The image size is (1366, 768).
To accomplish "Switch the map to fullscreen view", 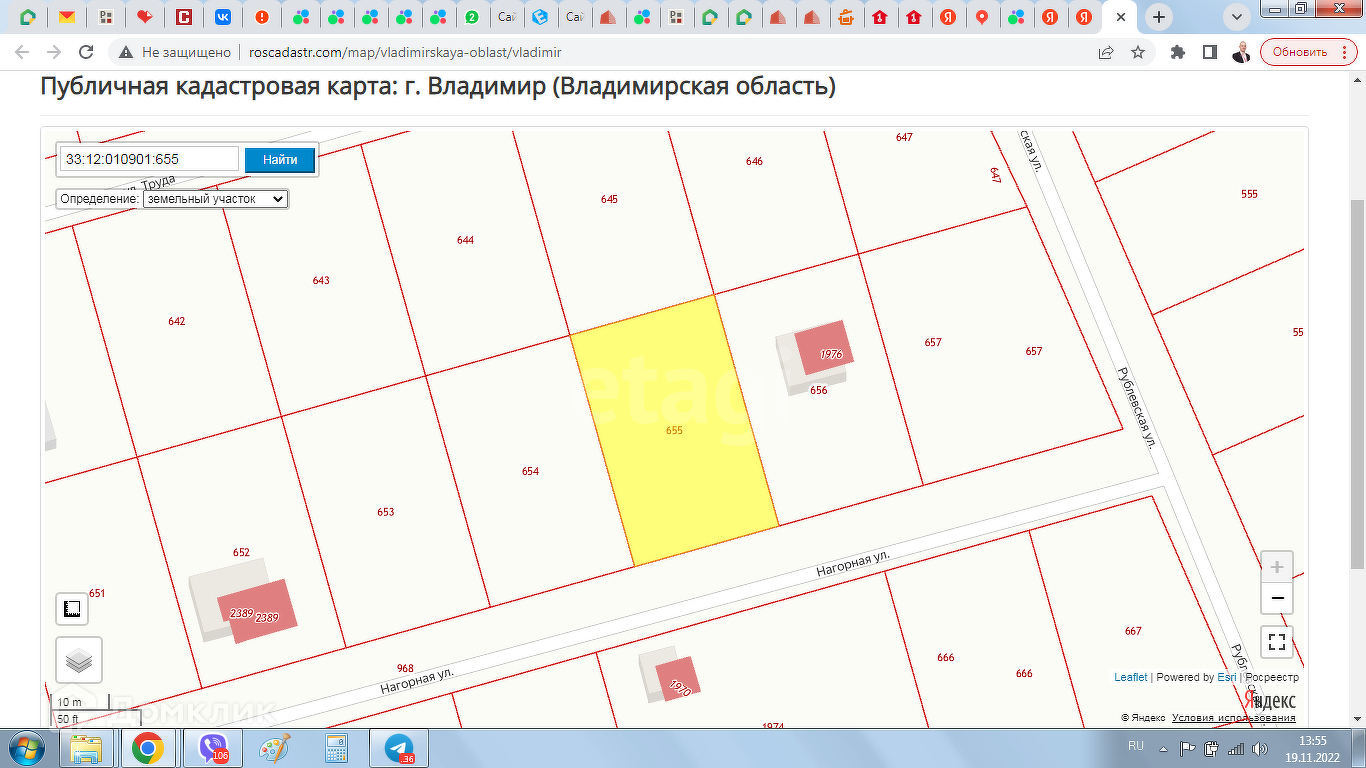I will [x=1276, y=641].
